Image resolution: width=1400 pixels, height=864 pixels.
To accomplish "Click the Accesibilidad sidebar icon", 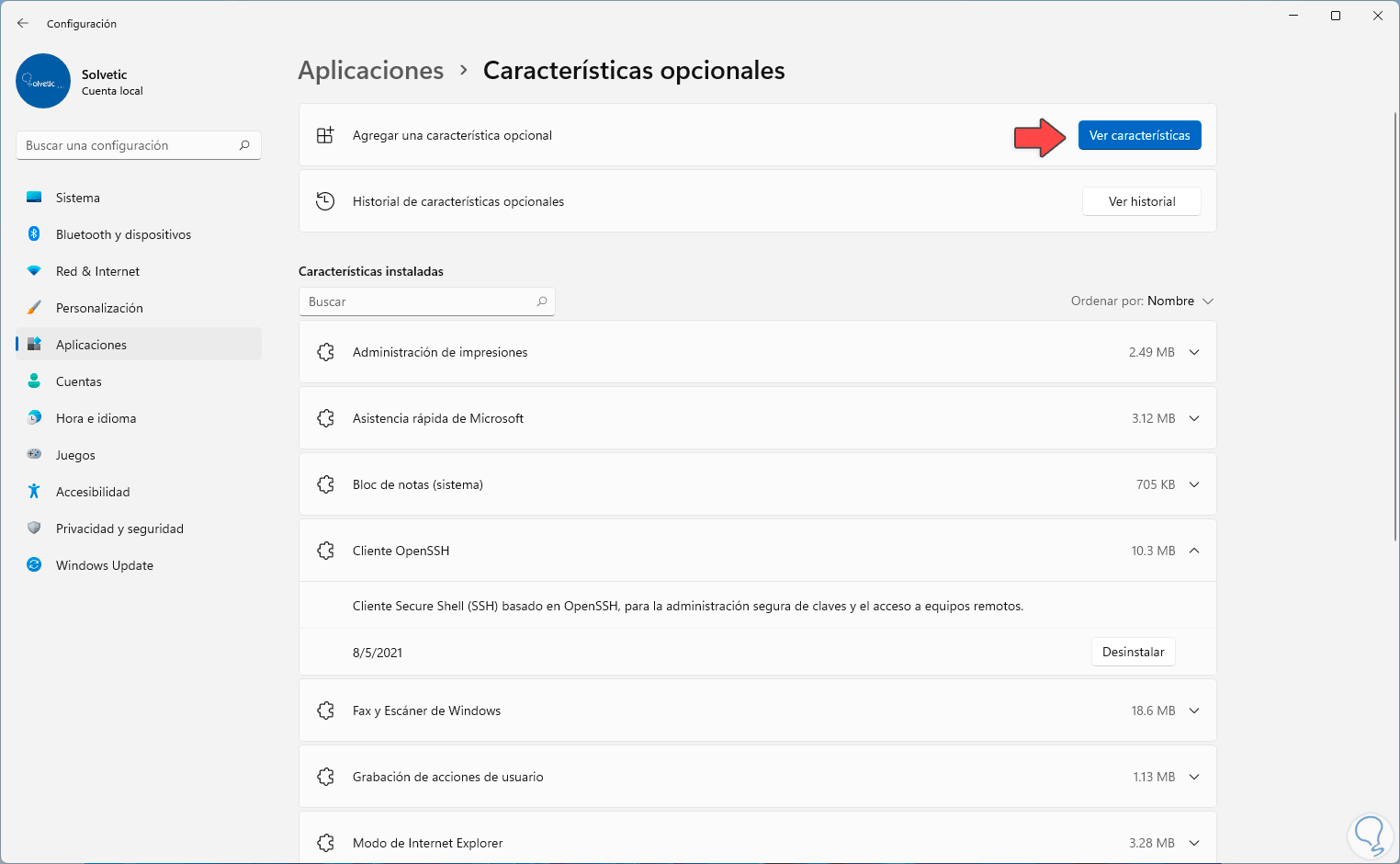I will tap(34, 492).
